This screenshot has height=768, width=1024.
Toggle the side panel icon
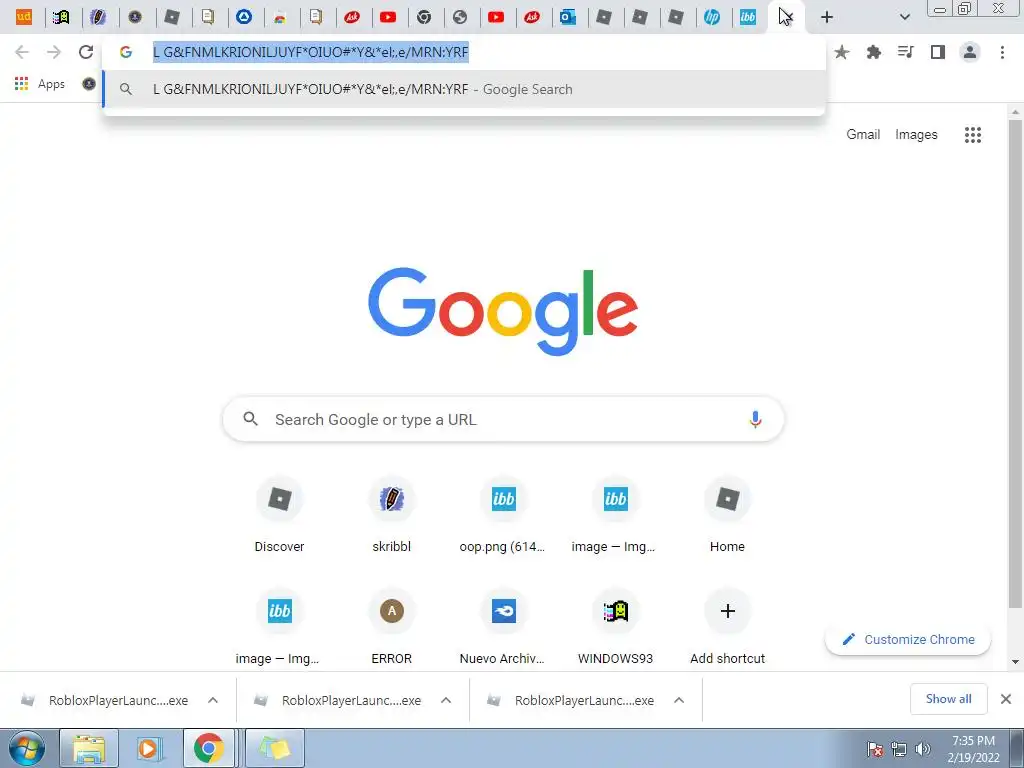click(x=938, y=52)
